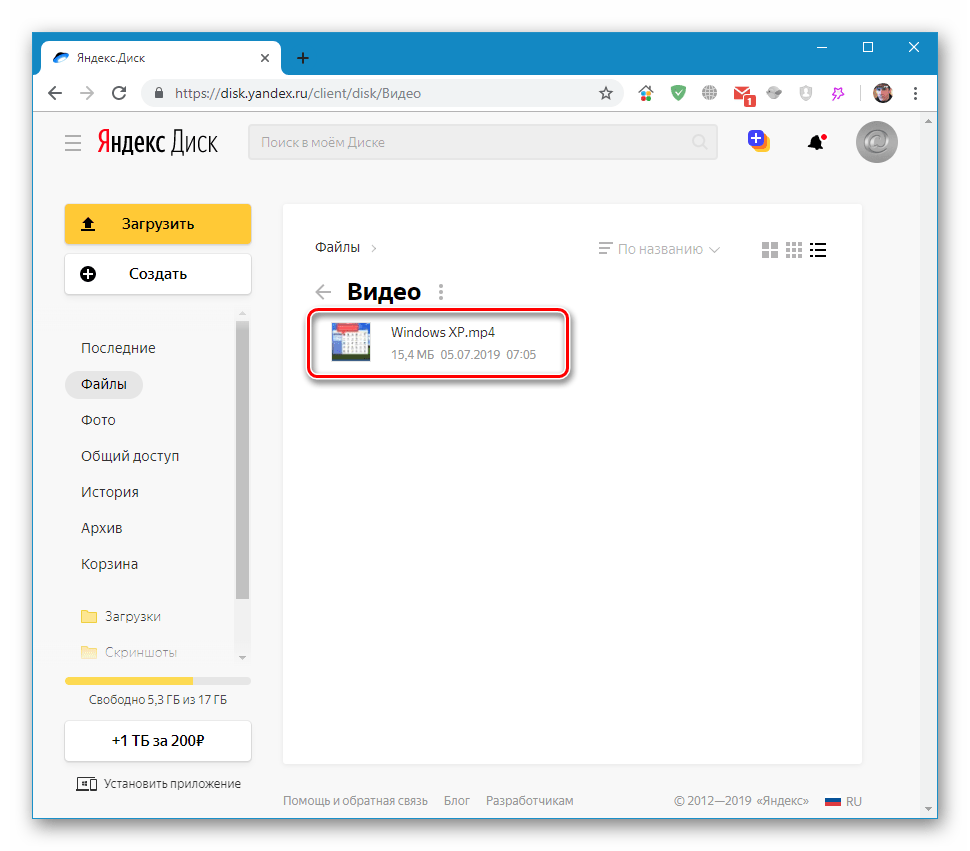Open Помощь и обратная связь link
The image size is (970, 851).
click(355, 801)
